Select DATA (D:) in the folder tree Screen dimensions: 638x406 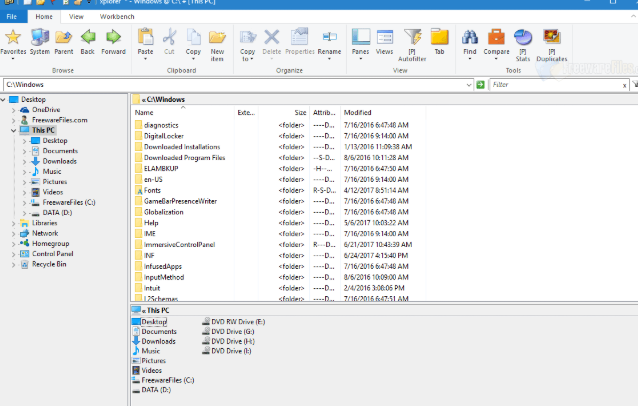pyautogui.click(x=57, y=213)
